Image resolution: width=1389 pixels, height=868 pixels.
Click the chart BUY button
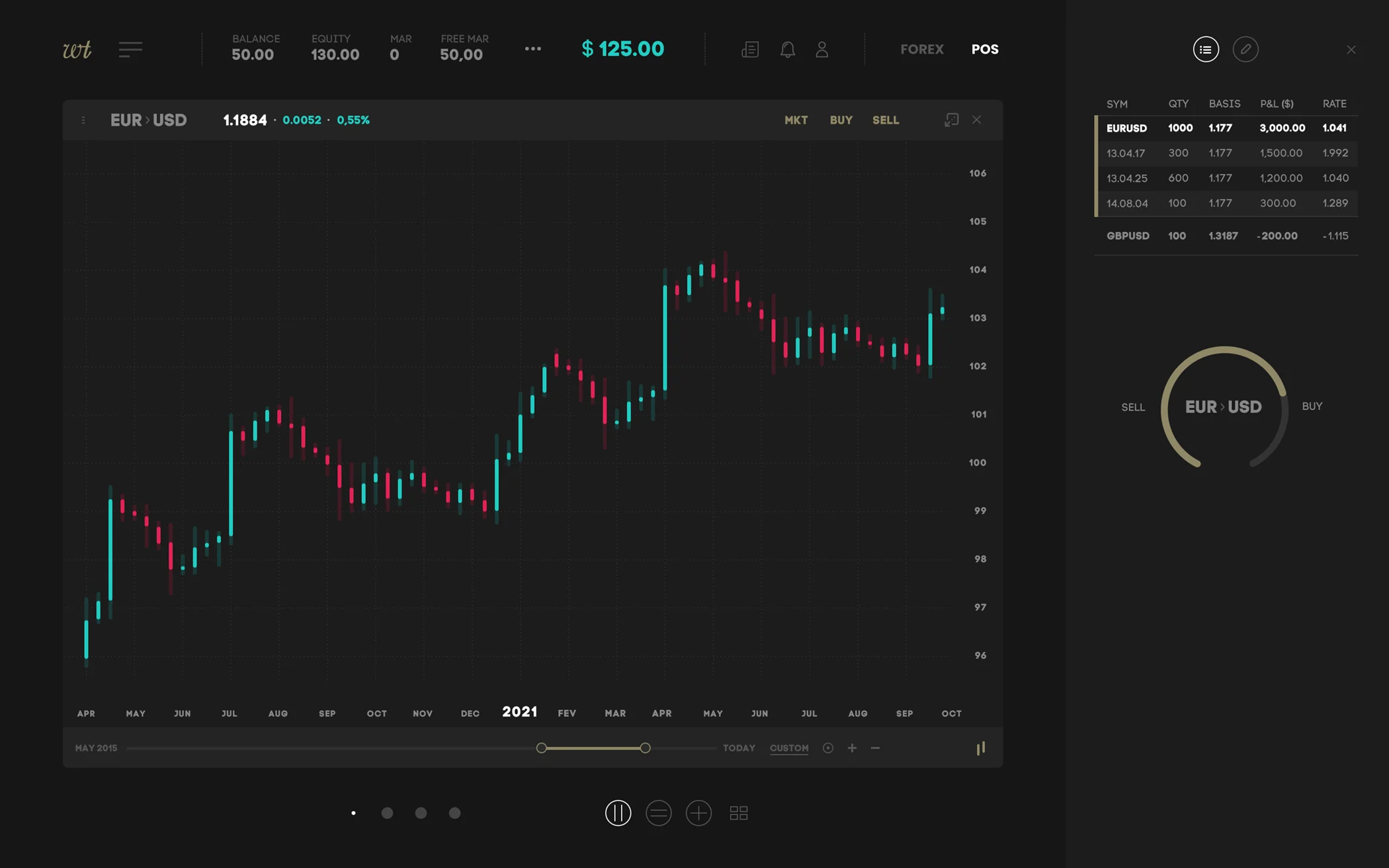[841, 120]
